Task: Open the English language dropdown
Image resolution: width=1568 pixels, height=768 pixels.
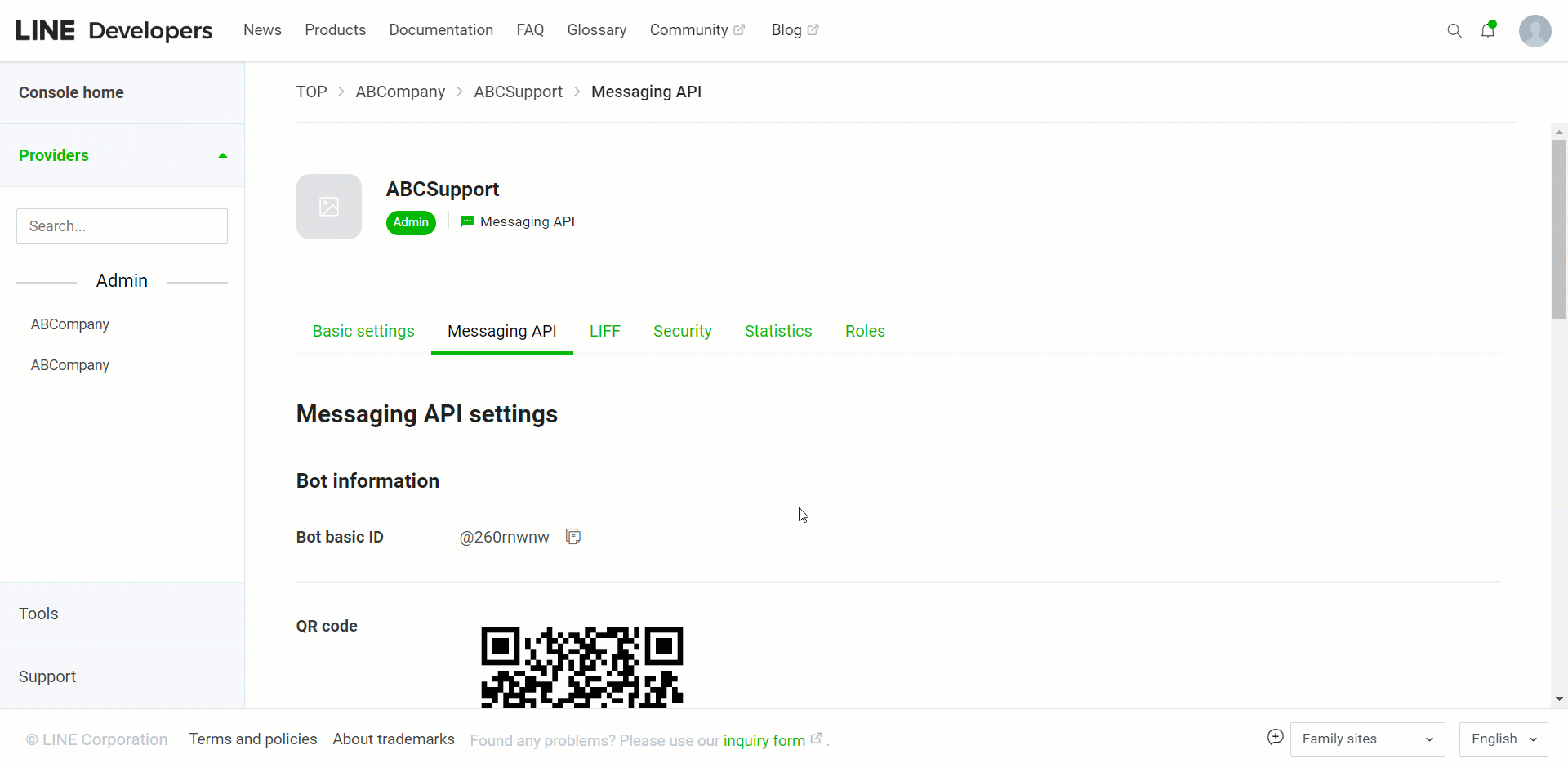Action: pyautogui.click(x=1503, y=739)
